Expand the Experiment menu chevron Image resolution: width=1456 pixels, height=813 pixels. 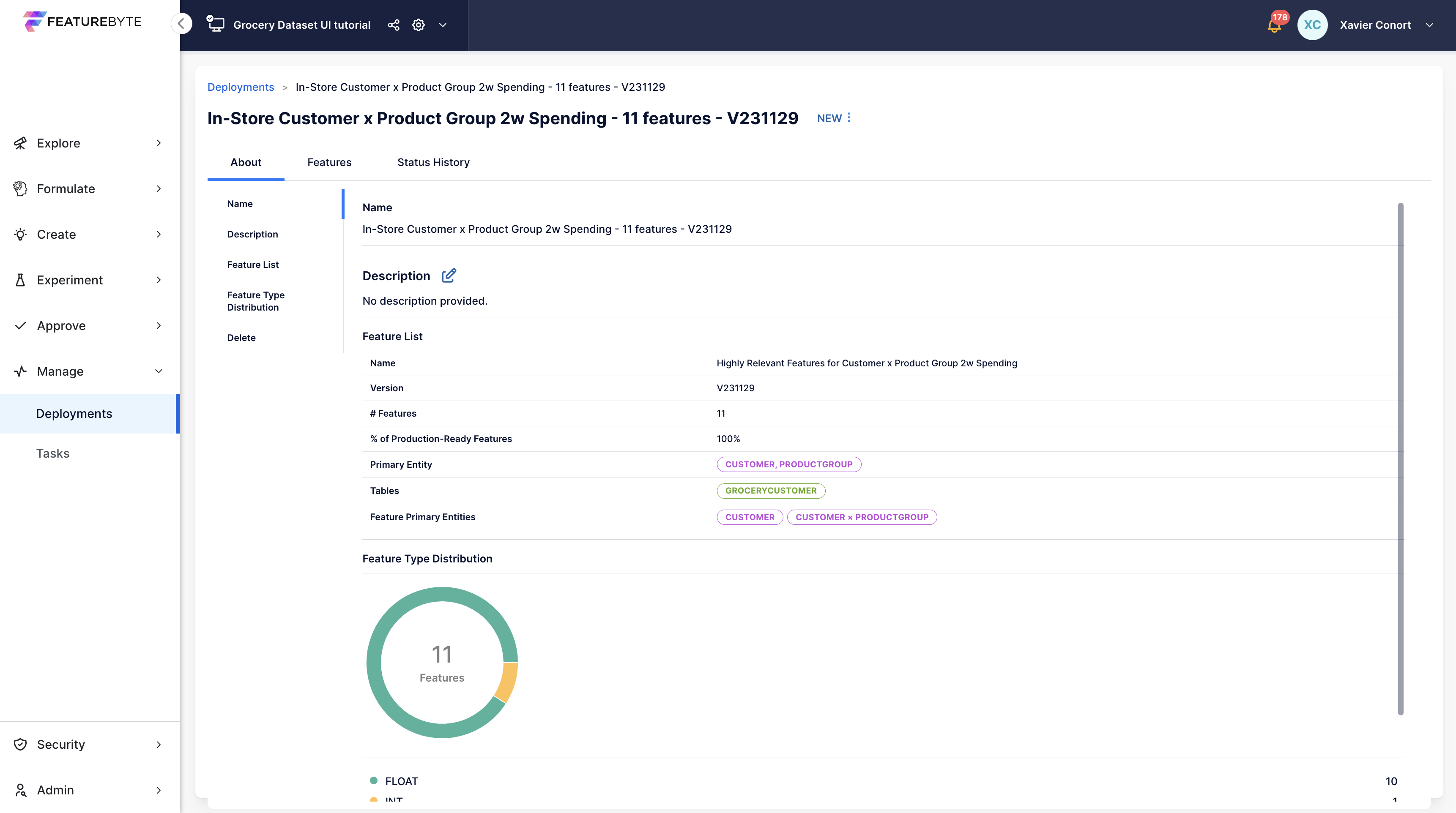pos(159,280)
